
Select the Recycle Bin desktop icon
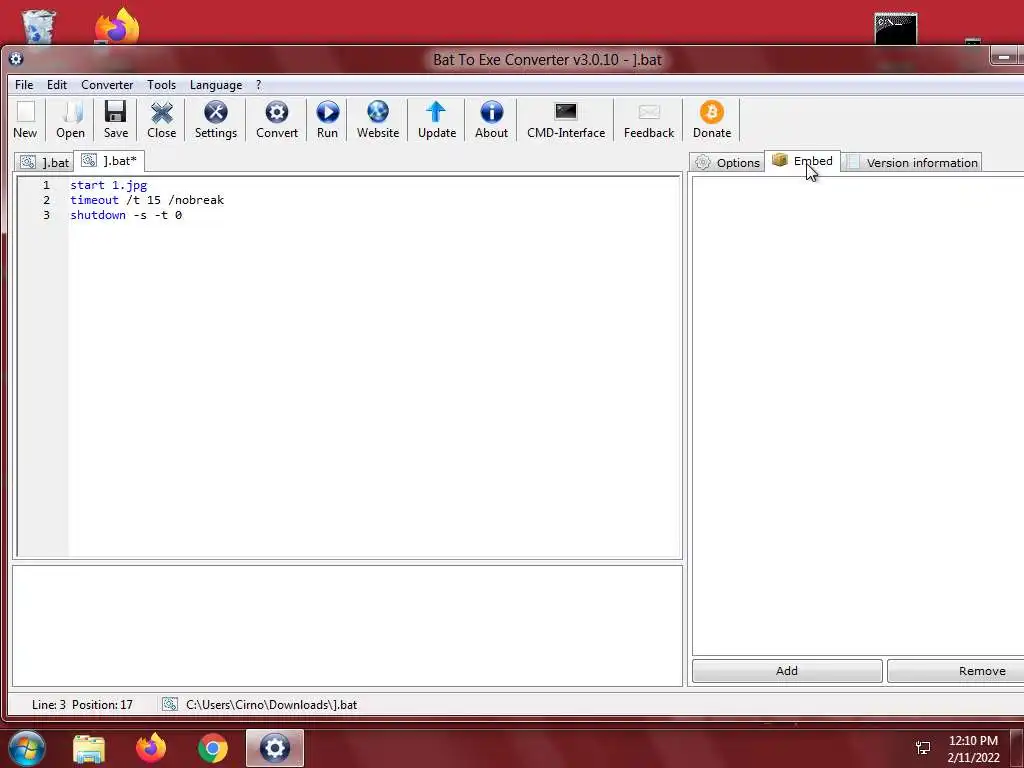click(x=38, y=27)
